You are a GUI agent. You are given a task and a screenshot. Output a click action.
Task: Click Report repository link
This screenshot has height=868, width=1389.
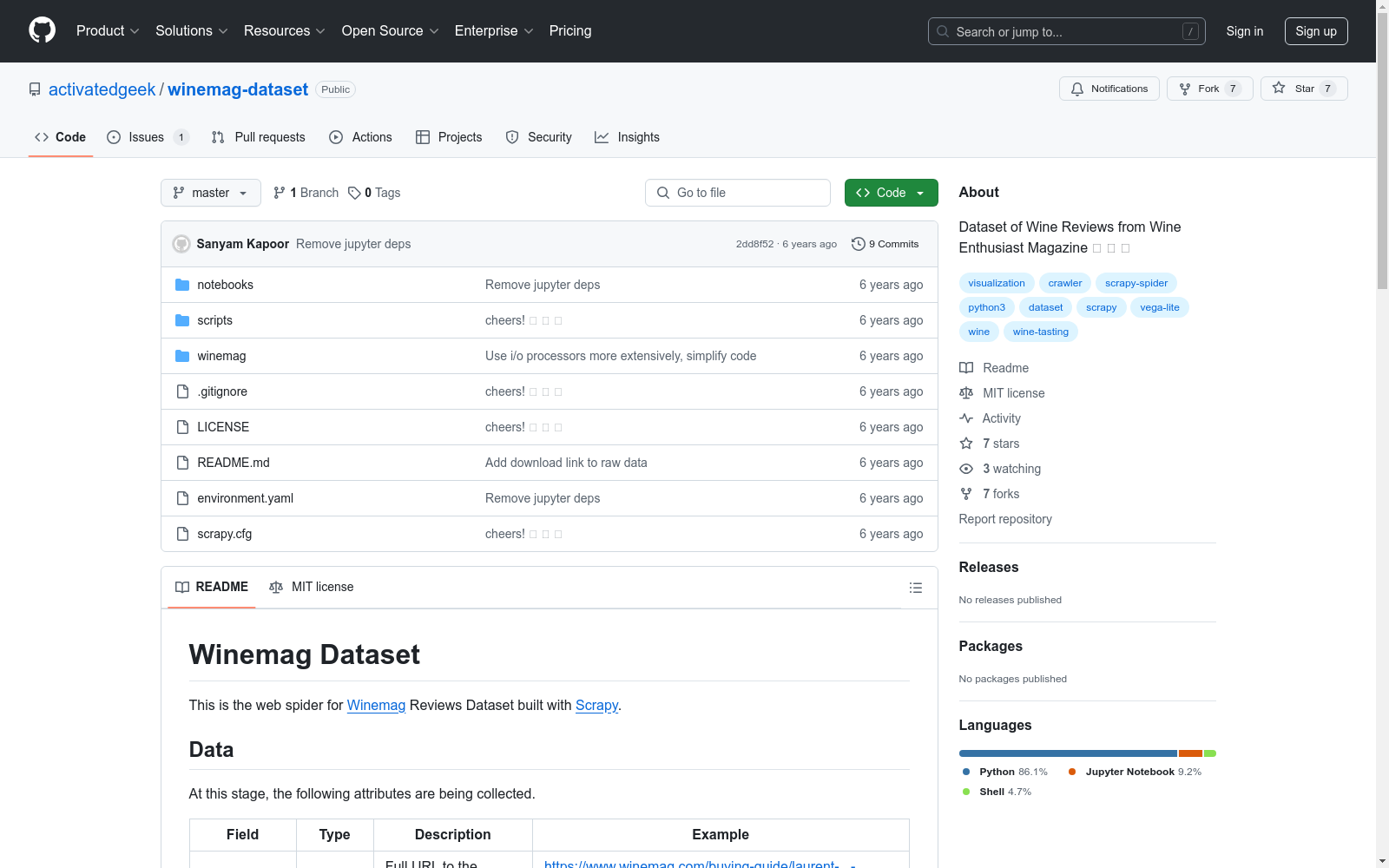[1005, 519]
